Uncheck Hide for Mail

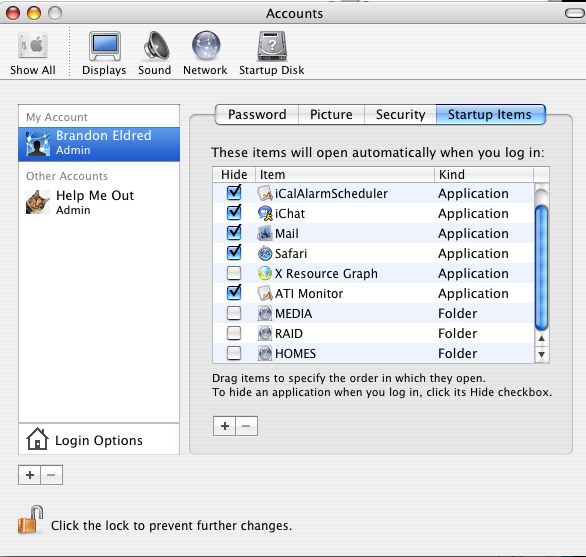pos(234,233)
